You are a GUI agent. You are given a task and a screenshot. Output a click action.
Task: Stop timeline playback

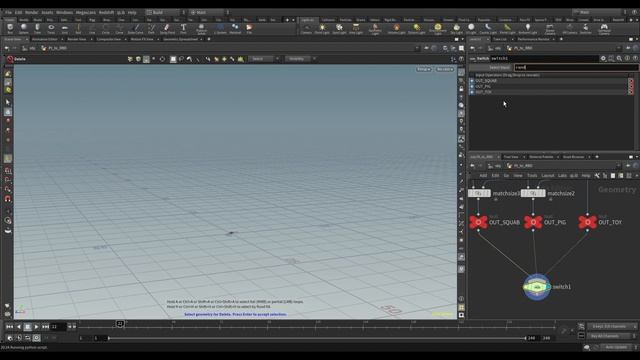(27, 327)
